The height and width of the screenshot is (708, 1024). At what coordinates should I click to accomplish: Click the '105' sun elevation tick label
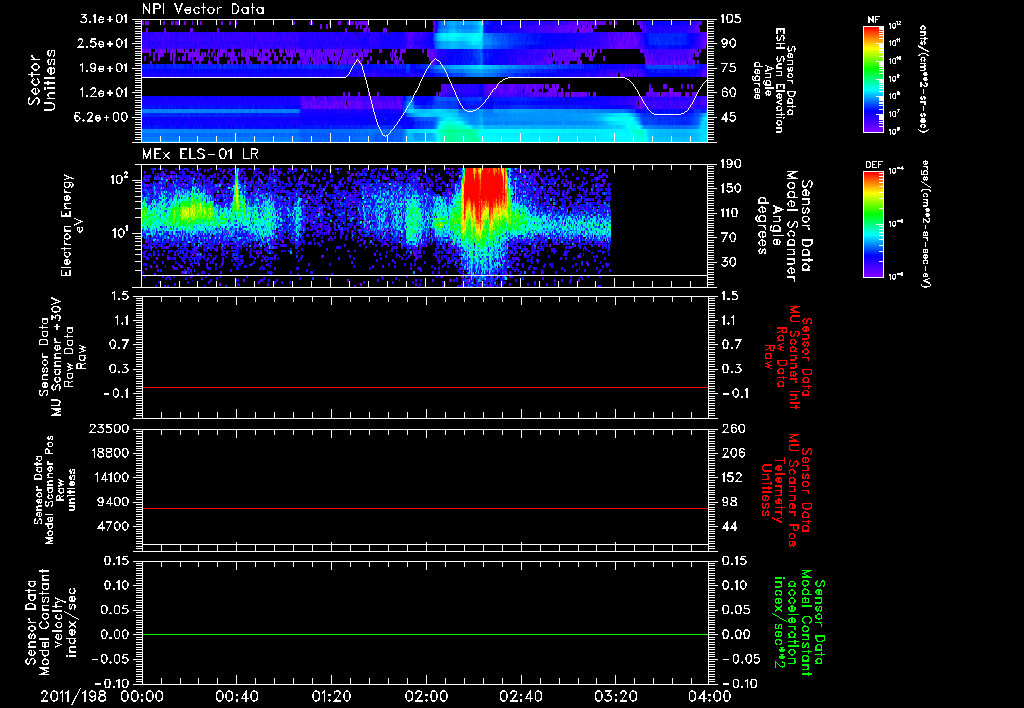pos(731,19)
